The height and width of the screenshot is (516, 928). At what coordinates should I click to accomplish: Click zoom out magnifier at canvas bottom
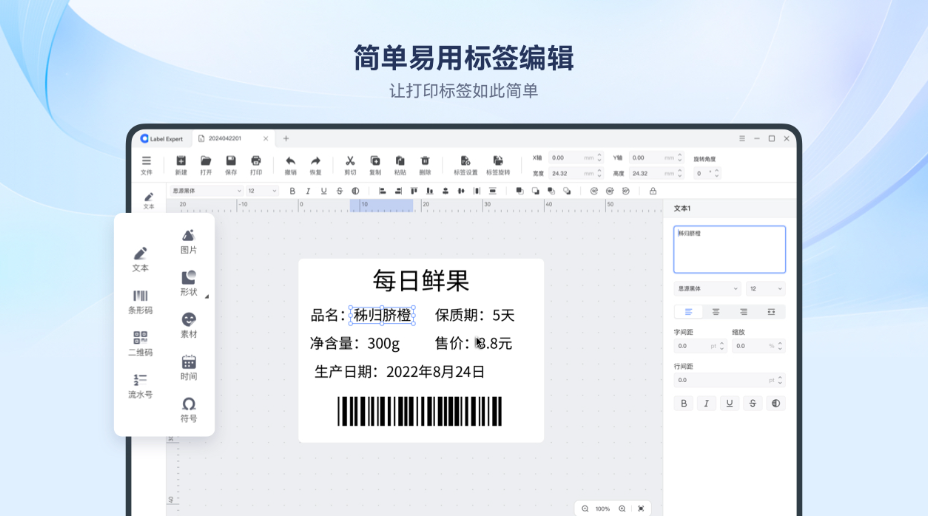point(585,508)
